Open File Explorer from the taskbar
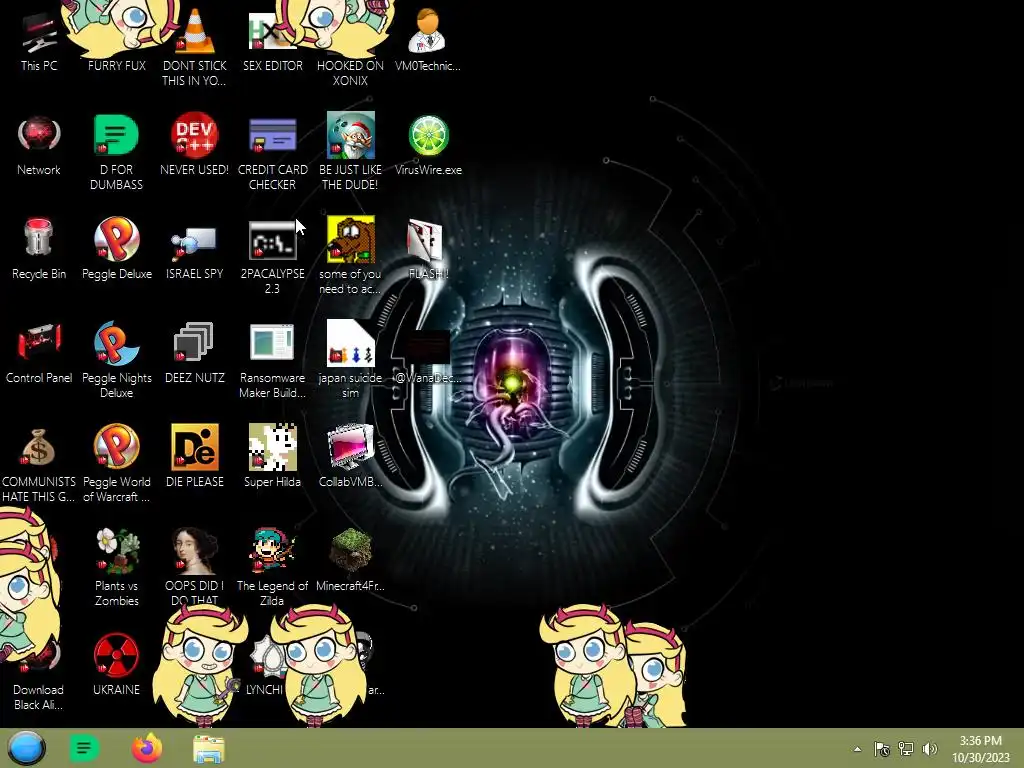 (x=209, y=748)
